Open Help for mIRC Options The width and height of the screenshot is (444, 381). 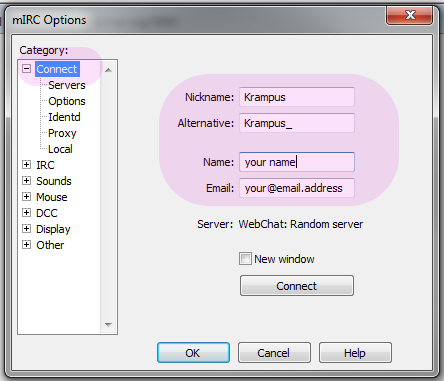pos(355,353)
